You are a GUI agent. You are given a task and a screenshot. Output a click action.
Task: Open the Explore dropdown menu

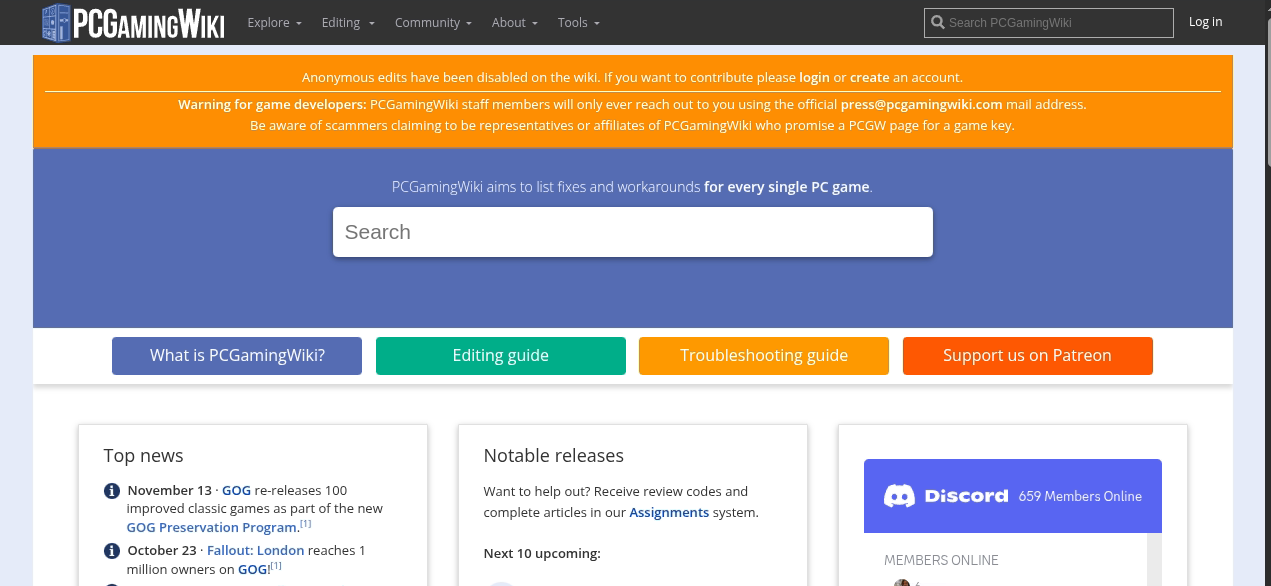tap(274, 22)
